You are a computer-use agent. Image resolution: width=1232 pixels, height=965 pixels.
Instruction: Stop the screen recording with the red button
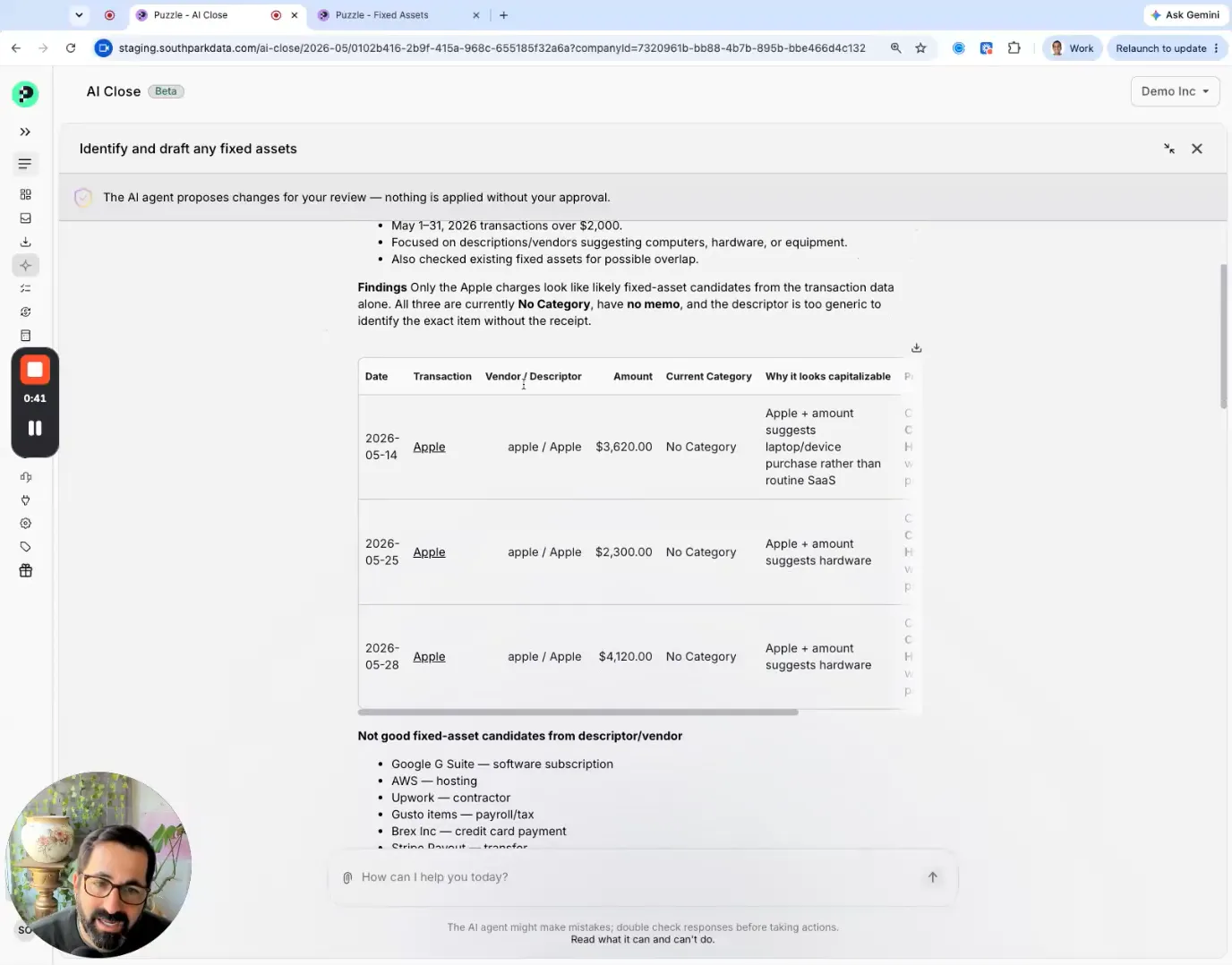35,370
